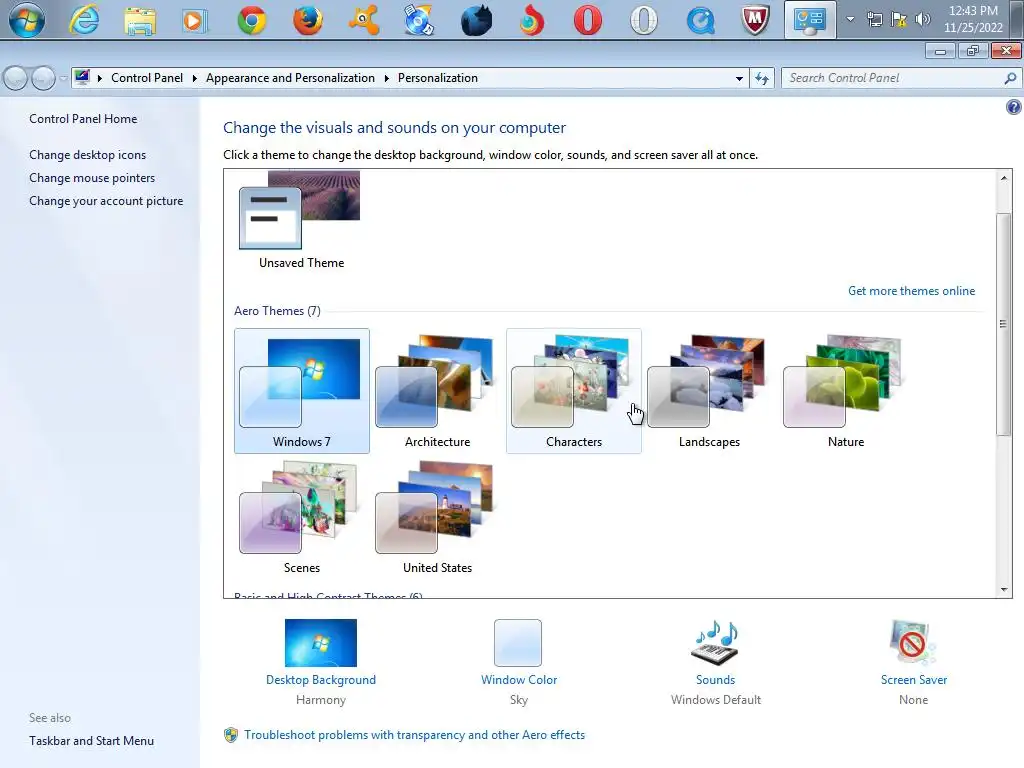This screenshot has height=768, width=1024.
Task: Launch Firefox from taskbar
Action: pos(308,20)
